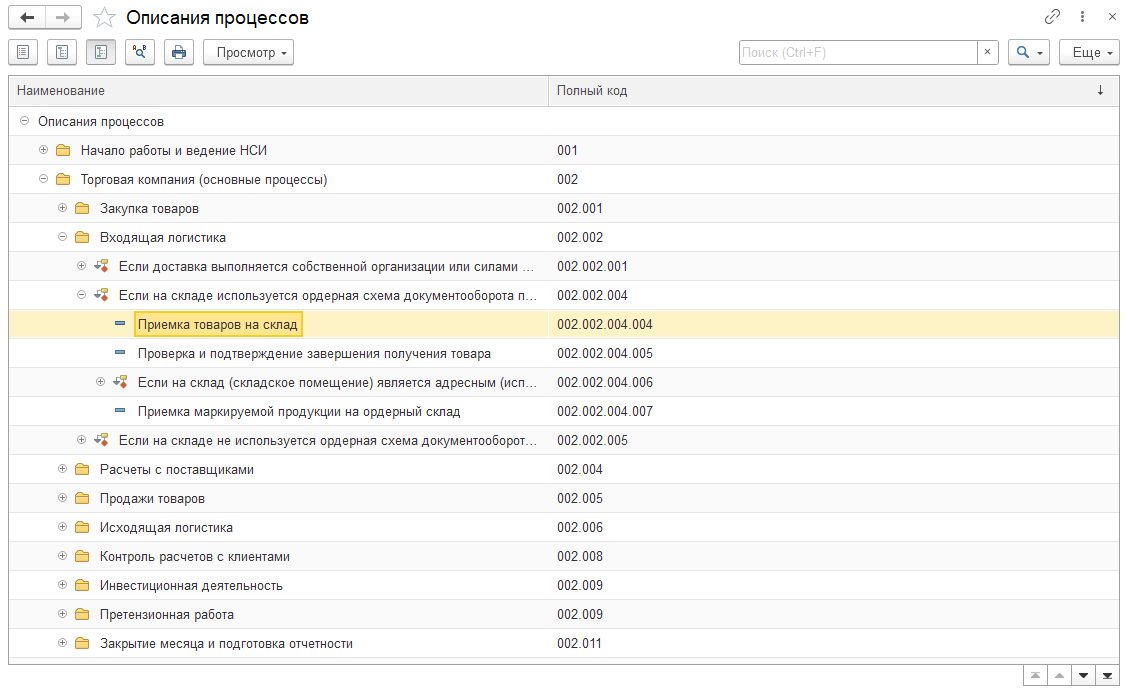1132x696 pixels.
Task: Toggle the active tree view mode button
Action: click(x=101, y=52)
